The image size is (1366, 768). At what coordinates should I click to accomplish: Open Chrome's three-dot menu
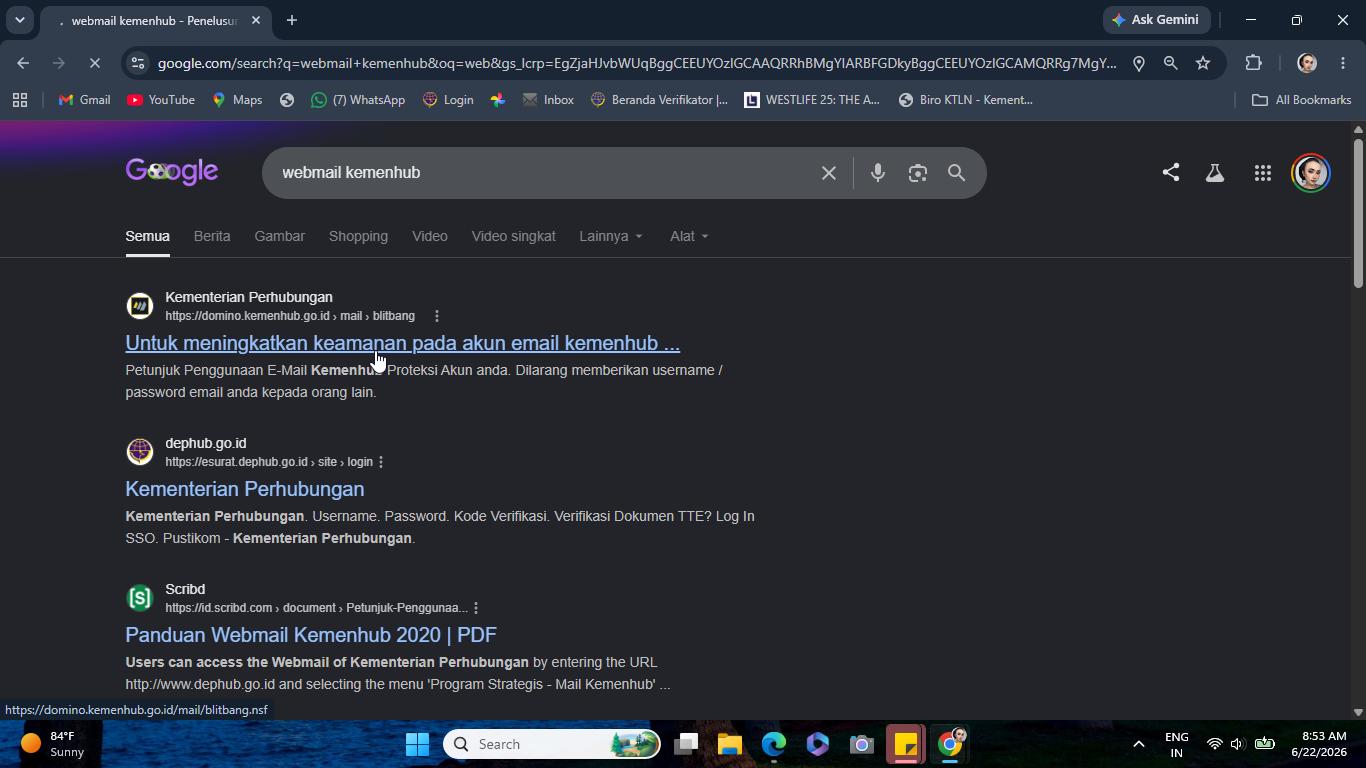(1343, 63)
